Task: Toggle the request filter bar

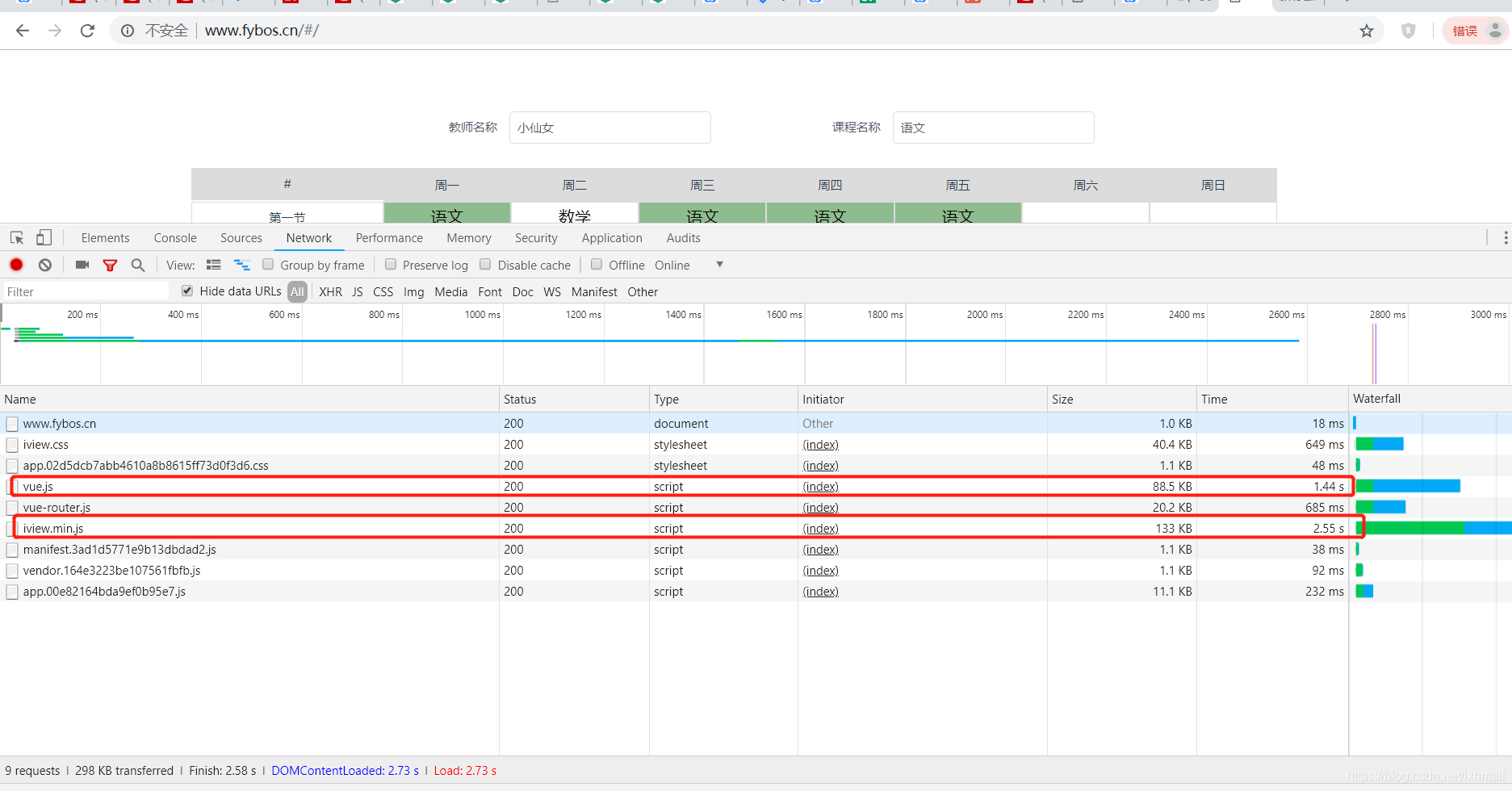Action: [110, 265]
